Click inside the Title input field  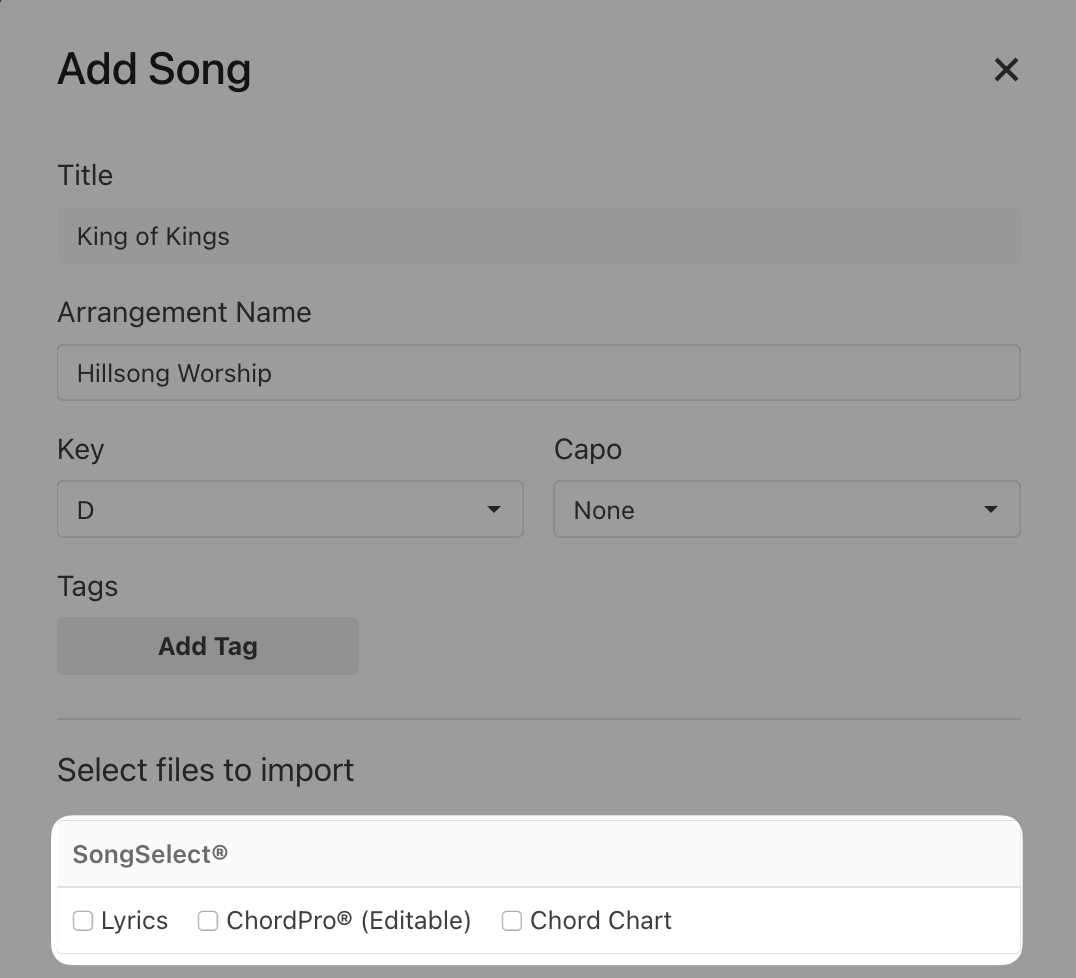[539, 236]
